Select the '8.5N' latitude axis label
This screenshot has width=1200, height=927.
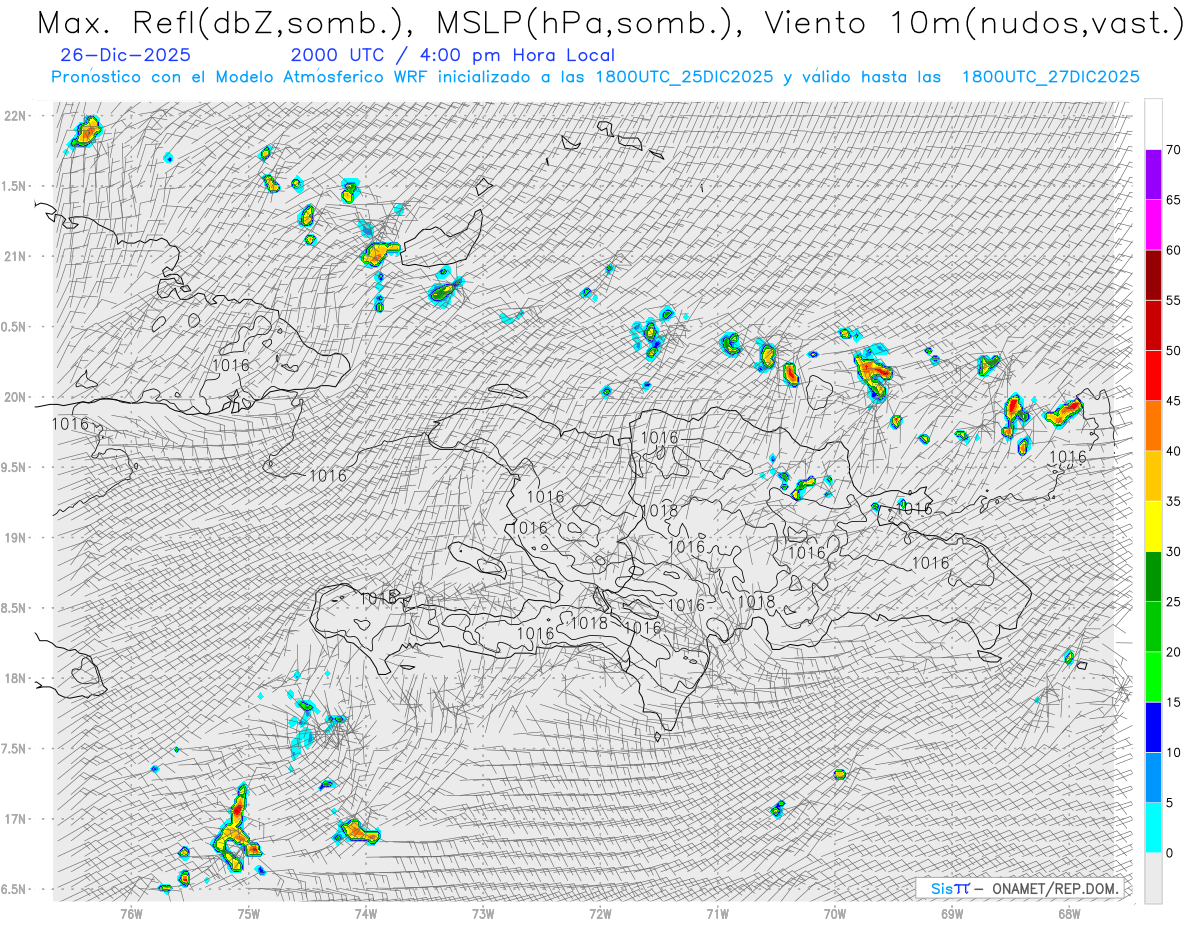[x=14, y=608]
